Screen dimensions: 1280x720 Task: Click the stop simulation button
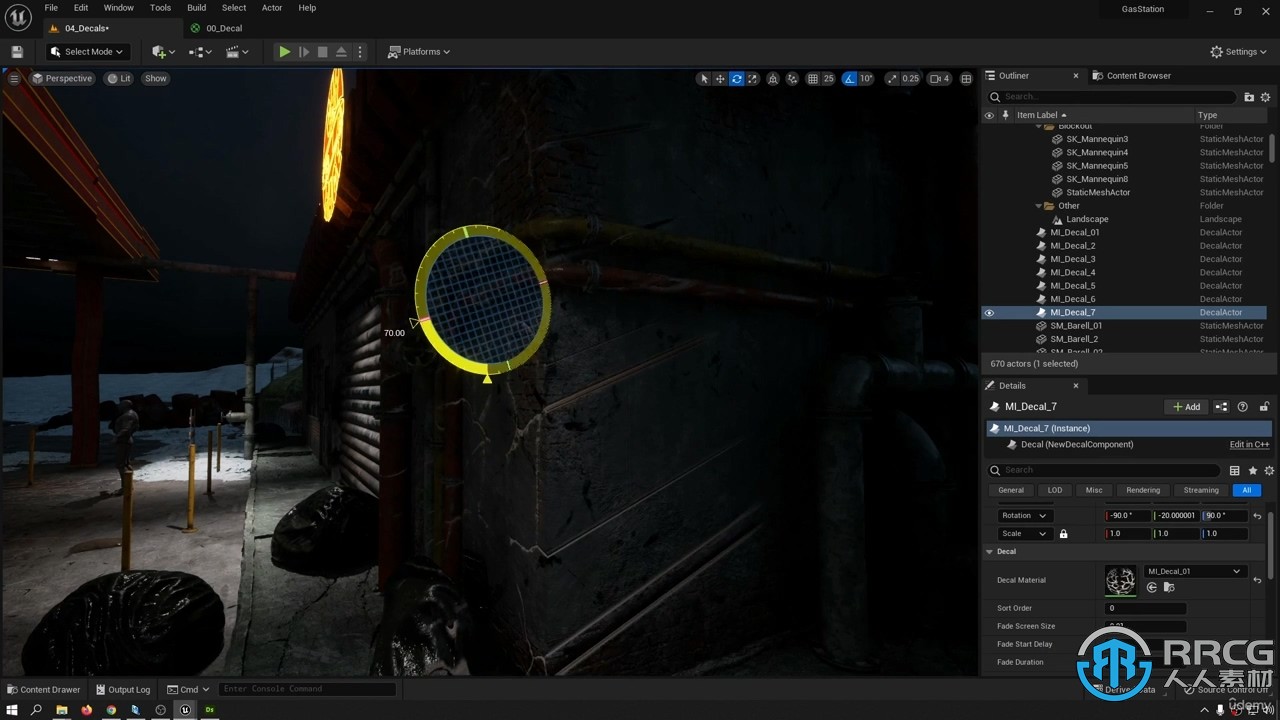[322, 52]
